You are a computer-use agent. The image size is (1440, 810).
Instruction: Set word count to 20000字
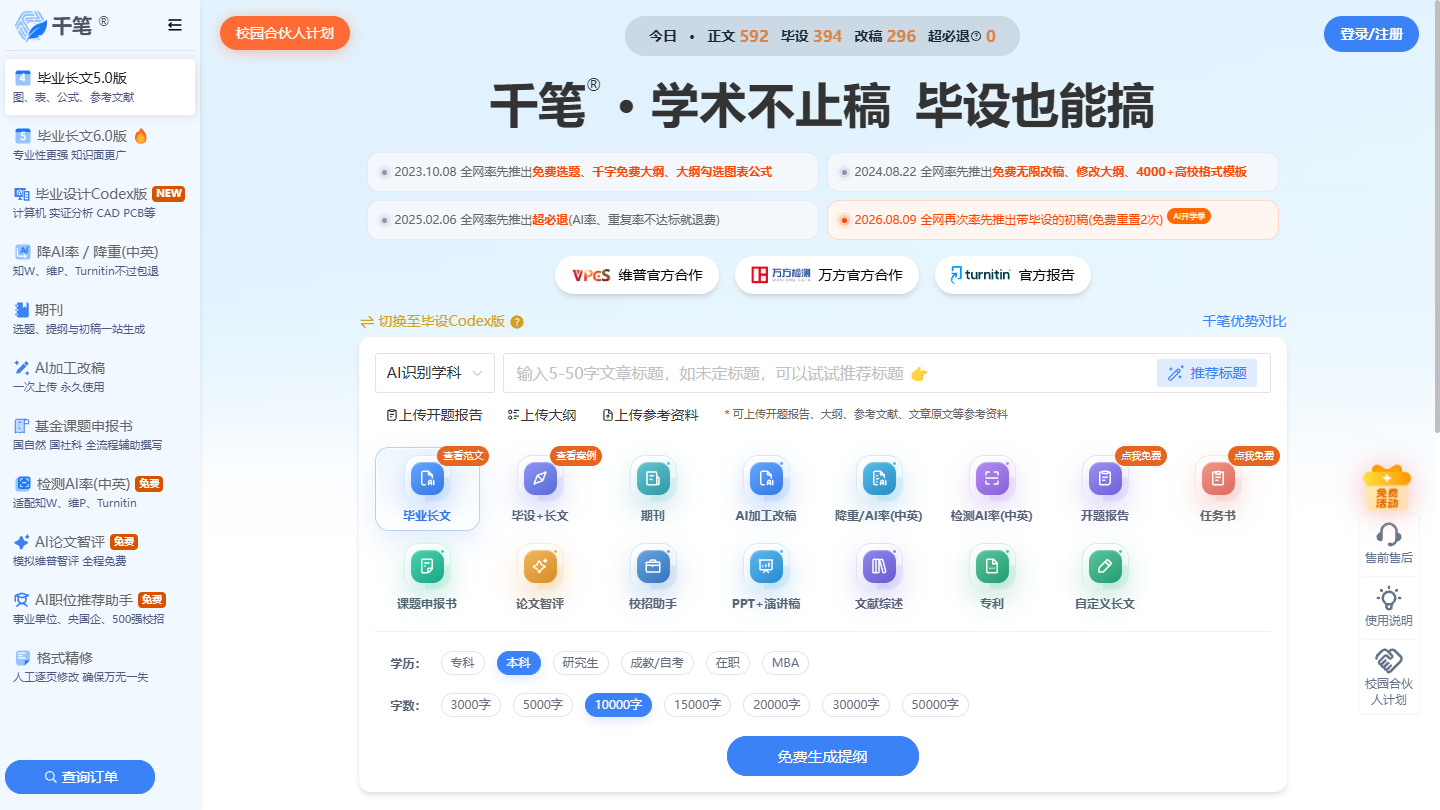click(777, 705)
